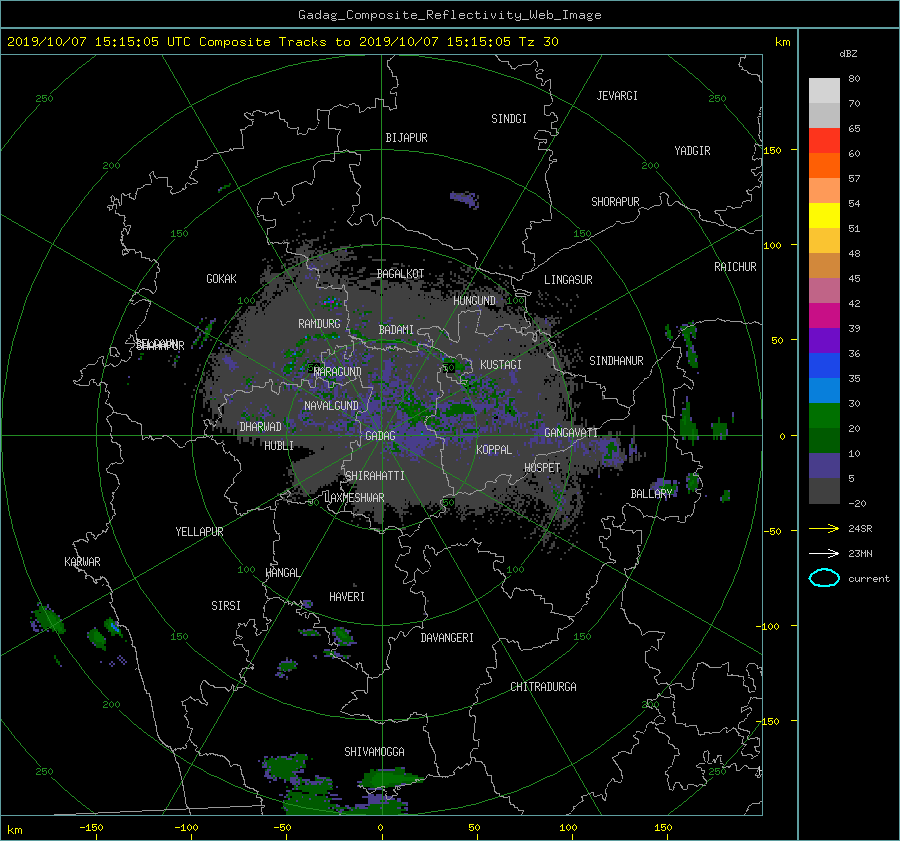Click the RAMDURG city label
900x841 pixels.
319,324
